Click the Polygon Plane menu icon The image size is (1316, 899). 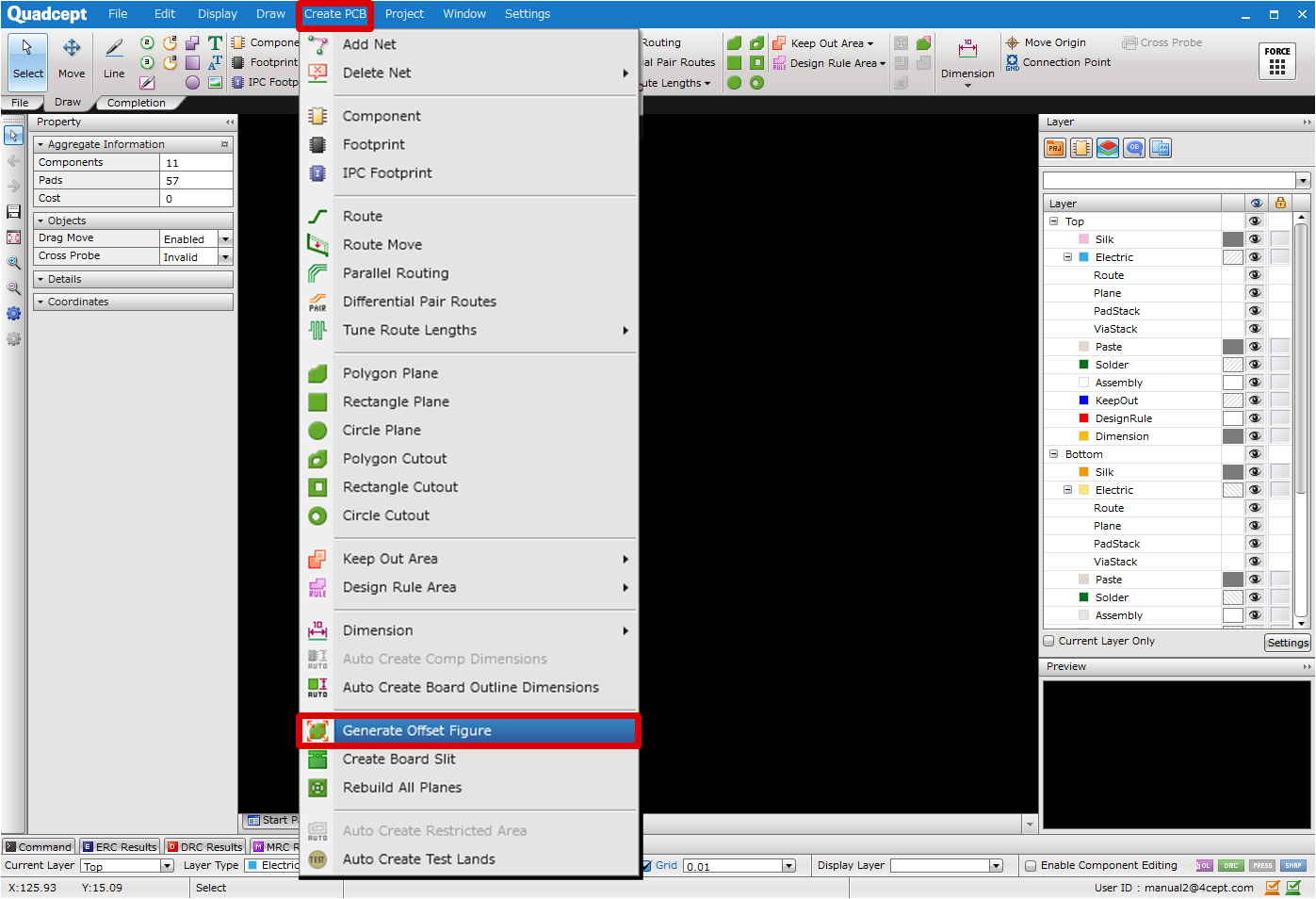[318, 373]
